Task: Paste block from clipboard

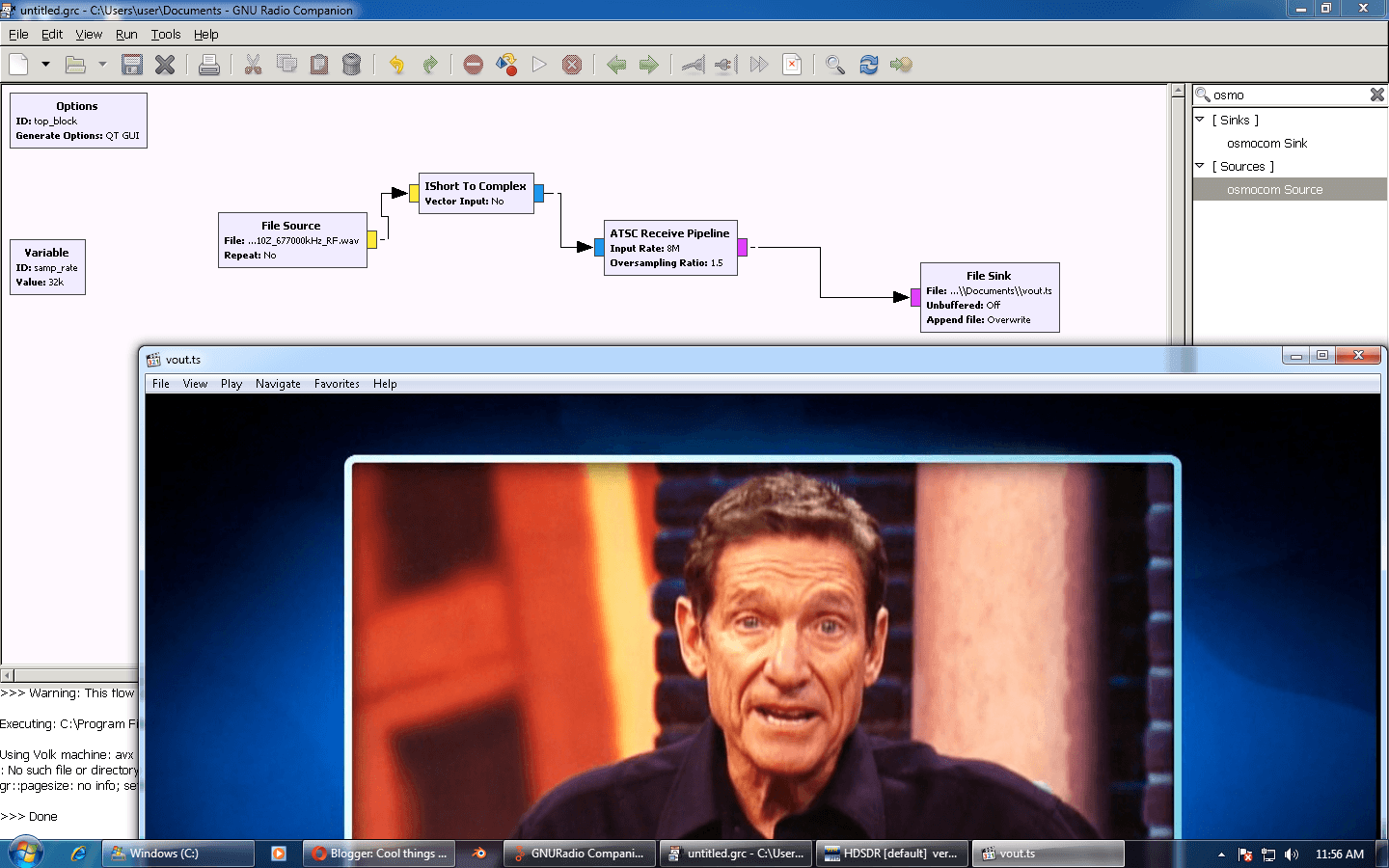Action: click(318, 64)
